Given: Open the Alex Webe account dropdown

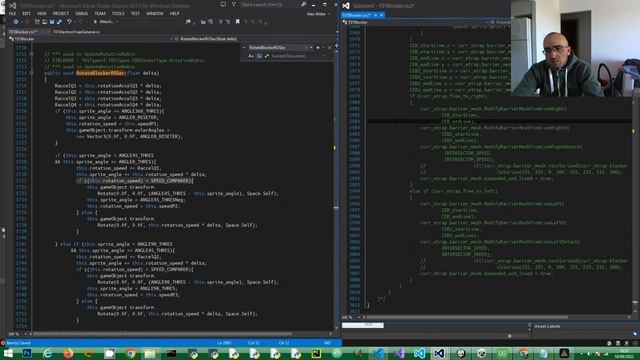Looking at the screenshot, I should coord(318,14).
